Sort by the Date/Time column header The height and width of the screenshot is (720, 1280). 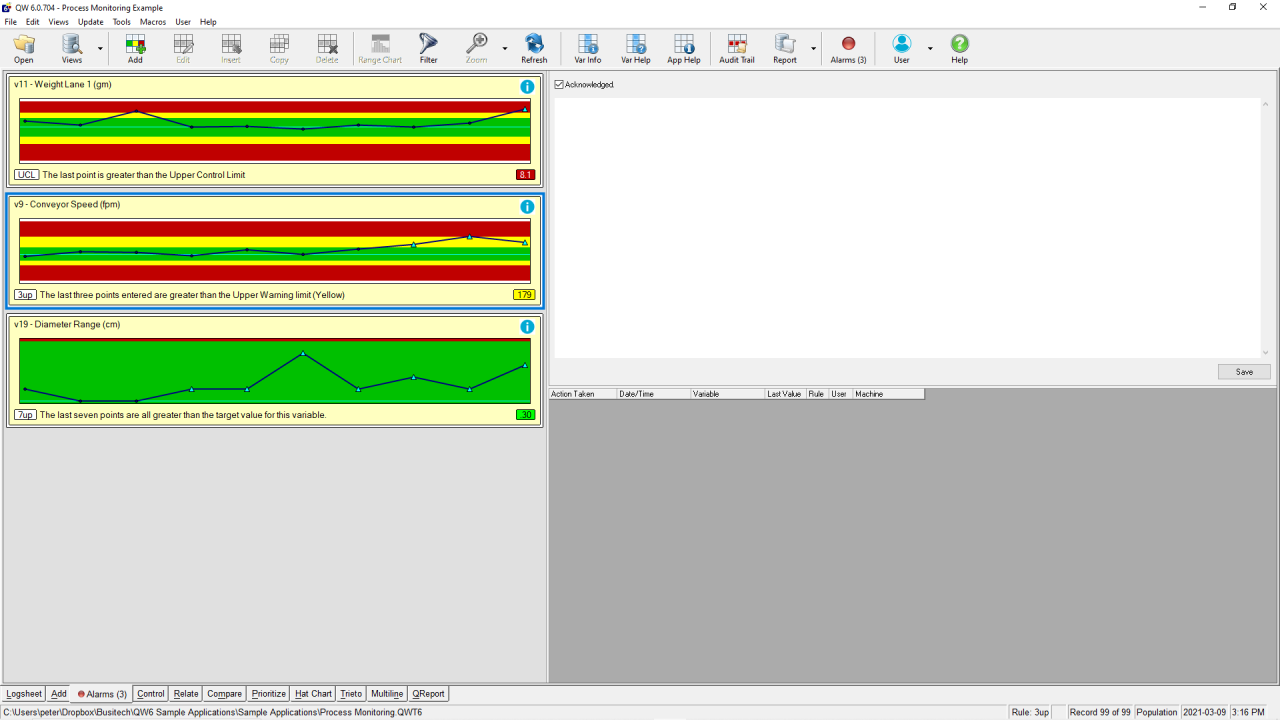click(654, 394)
